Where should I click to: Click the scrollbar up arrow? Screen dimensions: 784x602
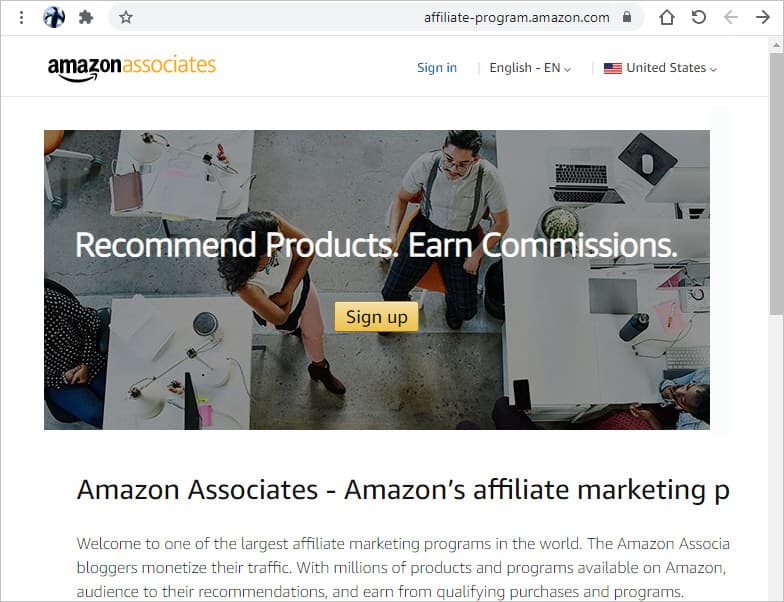point(776,45)
